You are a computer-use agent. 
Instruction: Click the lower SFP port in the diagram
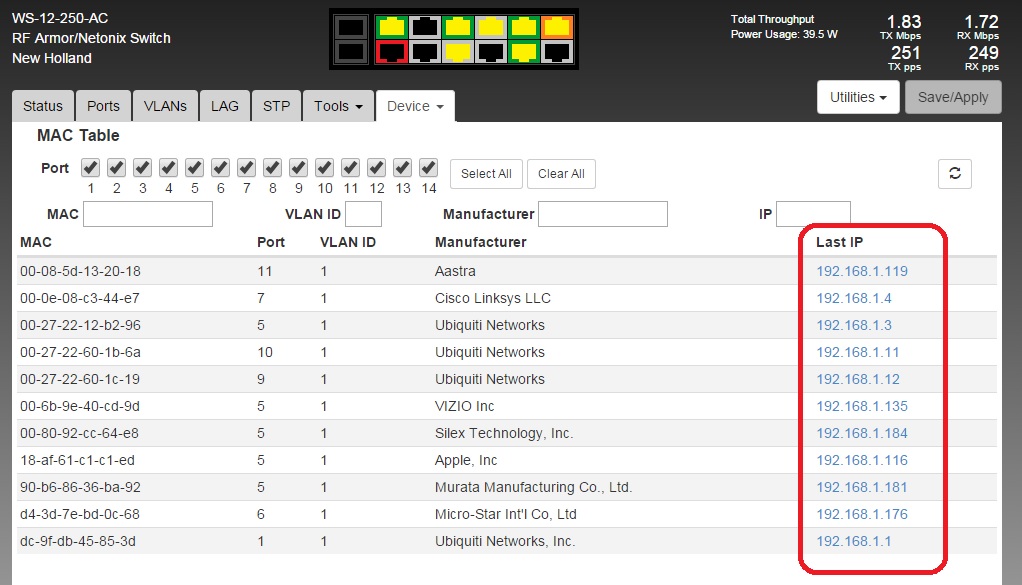351,52
